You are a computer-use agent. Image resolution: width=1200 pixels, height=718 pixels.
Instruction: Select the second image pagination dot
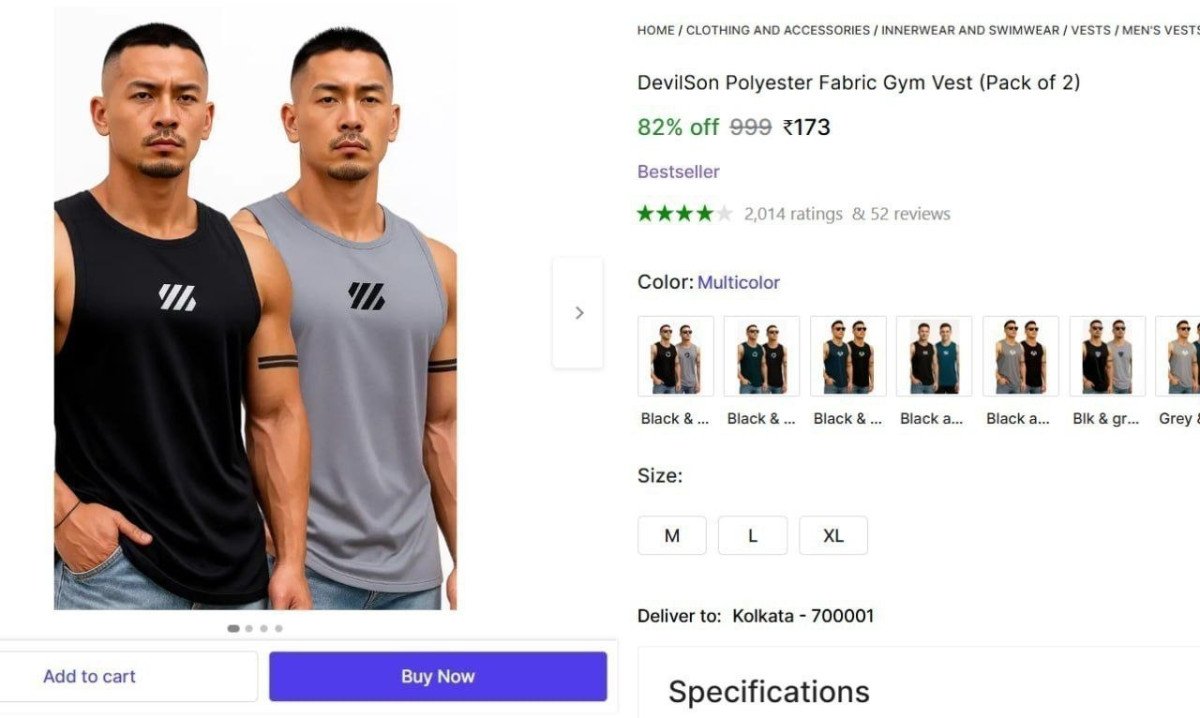tap(247, 628)
